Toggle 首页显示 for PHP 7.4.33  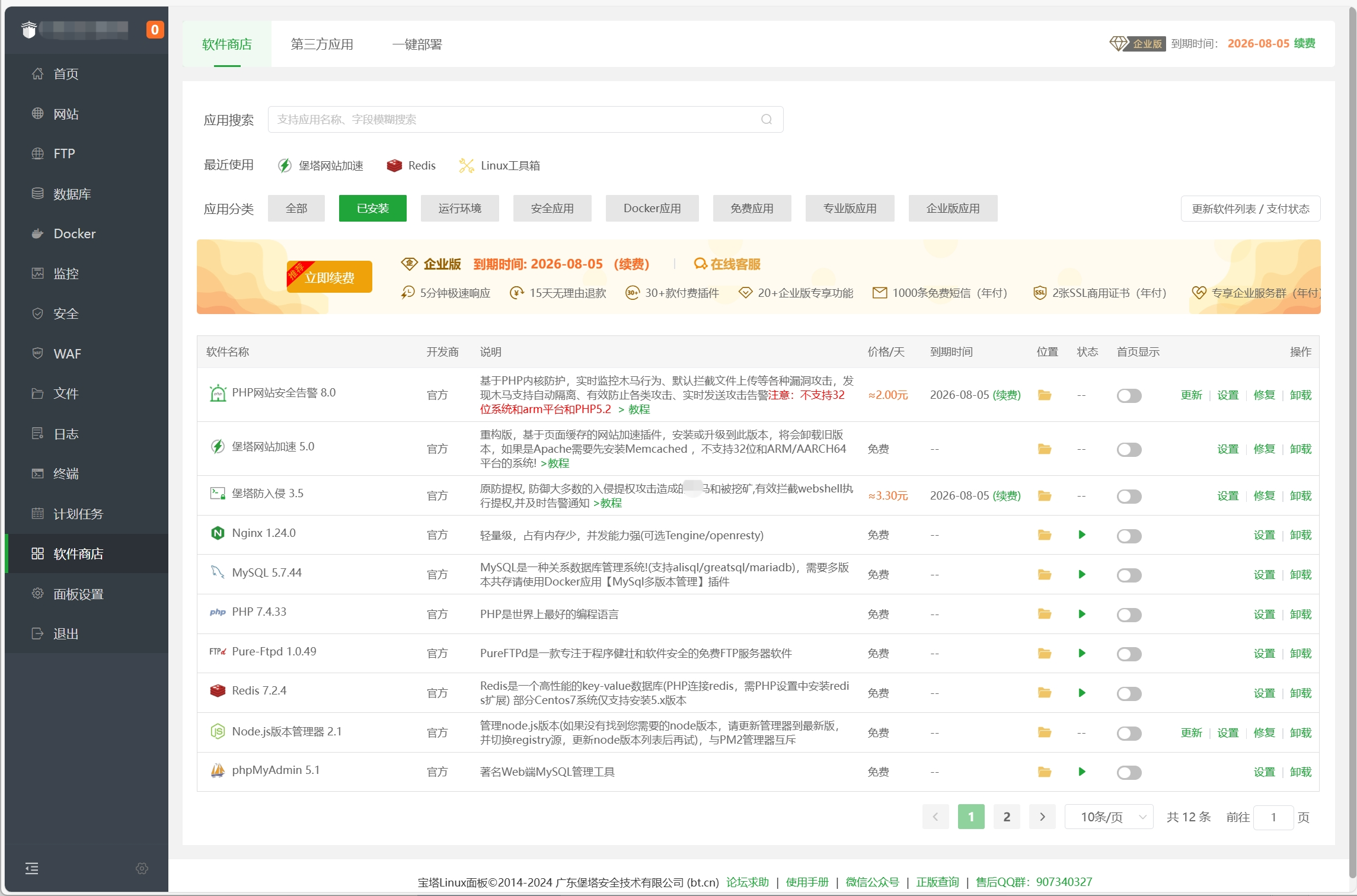tap(1129, 615)
